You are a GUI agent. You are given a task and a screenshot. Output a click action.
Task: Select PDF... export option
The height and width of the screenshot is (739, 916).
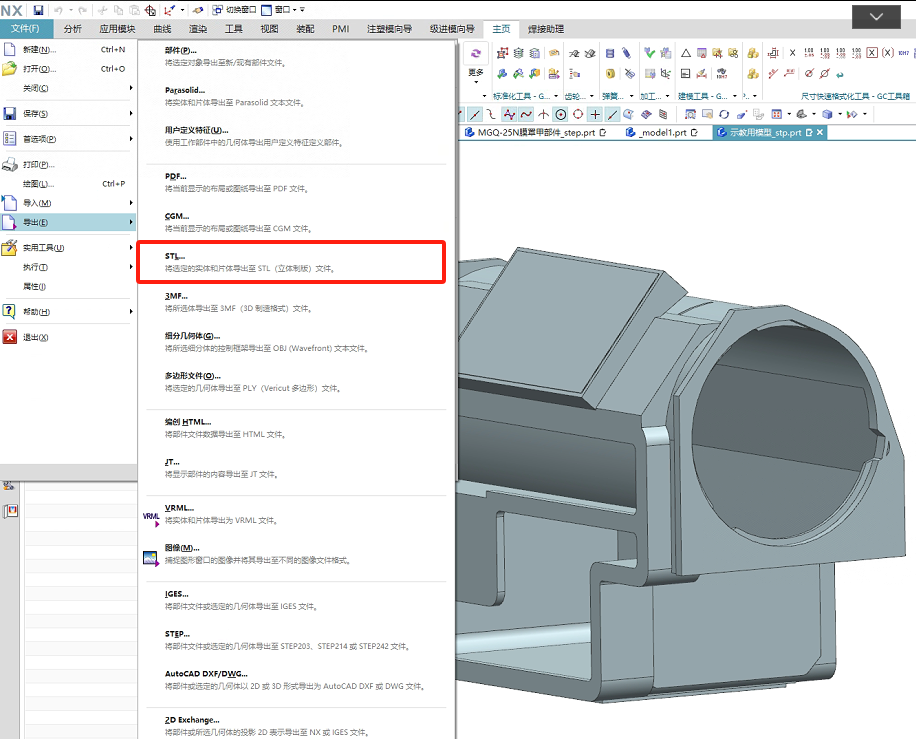click(x=296, y=182)
